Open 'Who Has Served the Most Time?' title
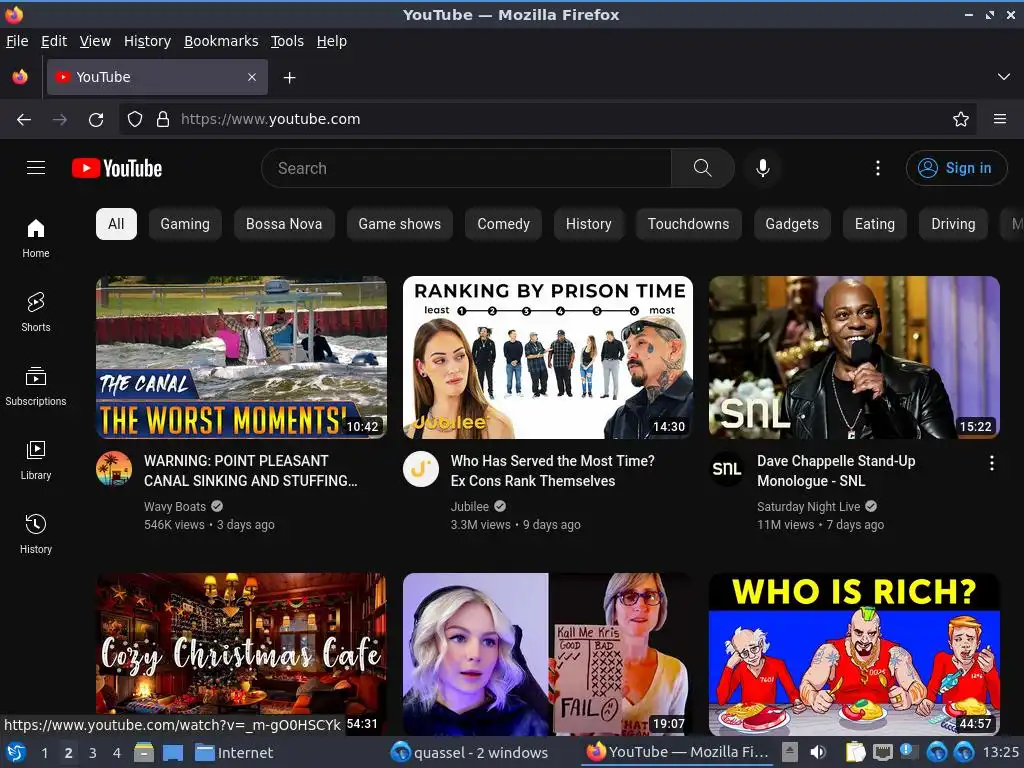 552,471
